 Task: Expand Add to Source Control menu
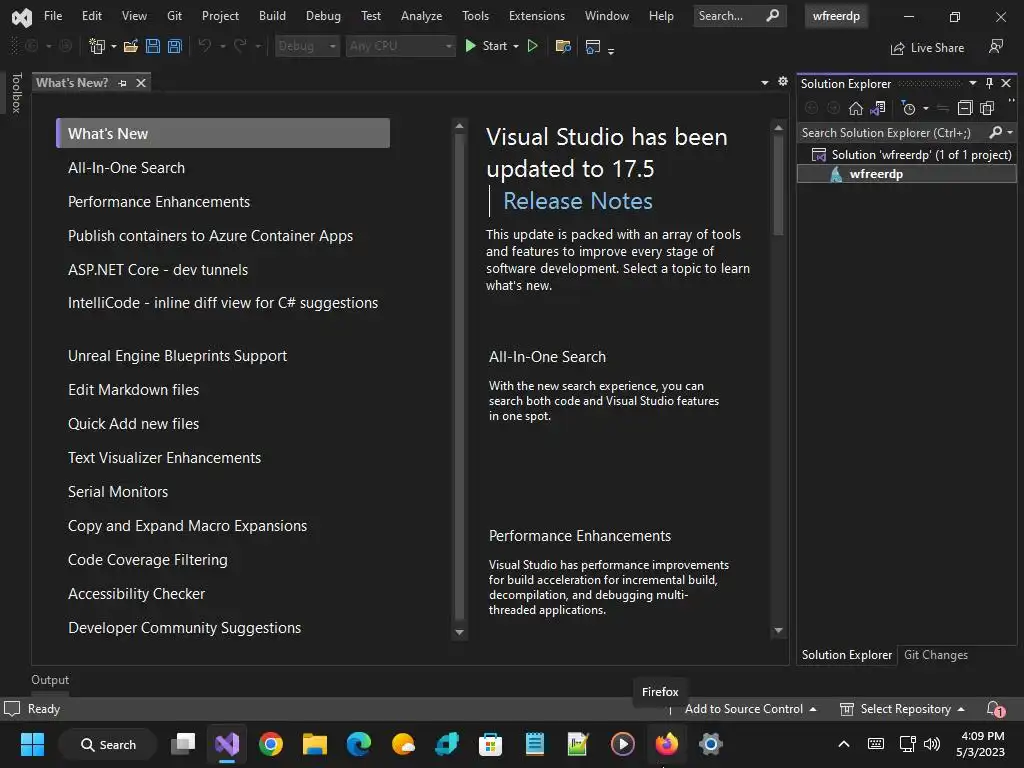750,709
